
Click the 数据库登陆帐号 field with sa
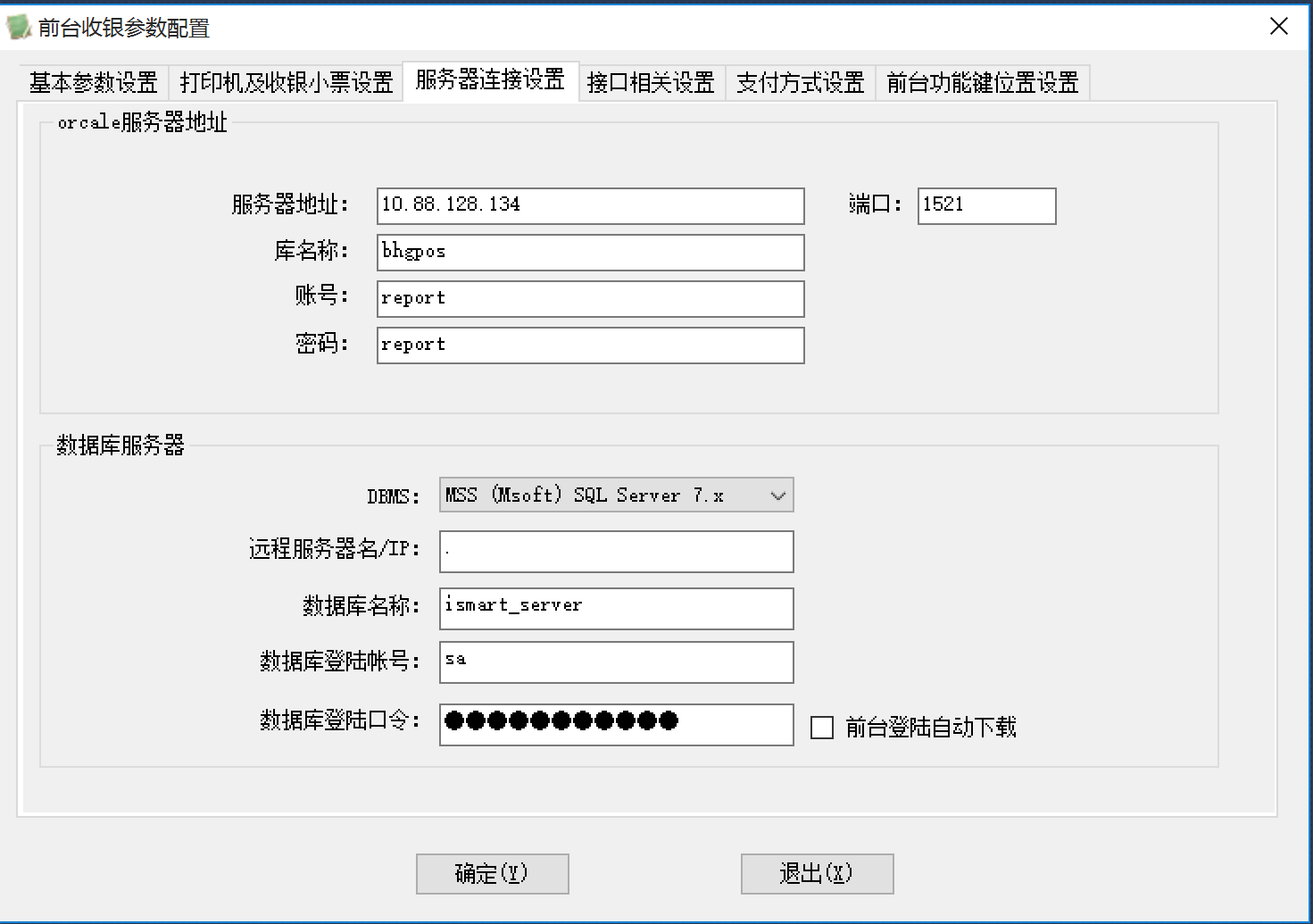pyautogui.click(x=616, y=662)
